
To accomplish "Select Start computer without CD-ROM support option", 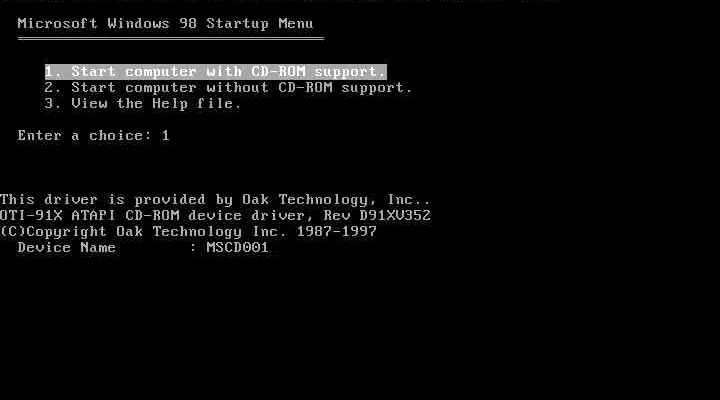I will [228, 88].
